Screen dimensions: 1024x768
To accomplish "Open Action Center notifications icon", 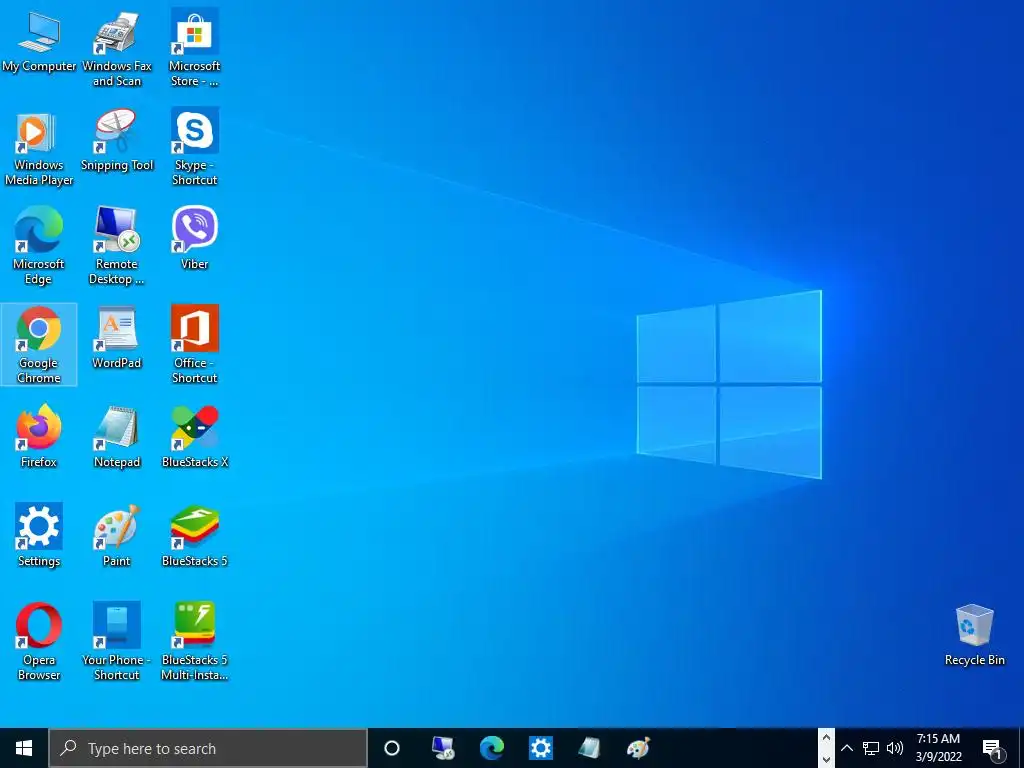I will pos(992,749).
